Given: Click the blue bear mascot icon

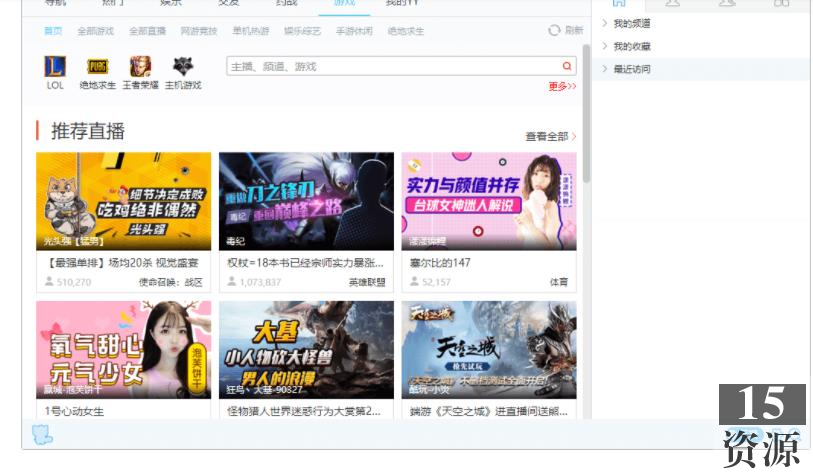Looking at the screenshot, I should pos(42,435).
